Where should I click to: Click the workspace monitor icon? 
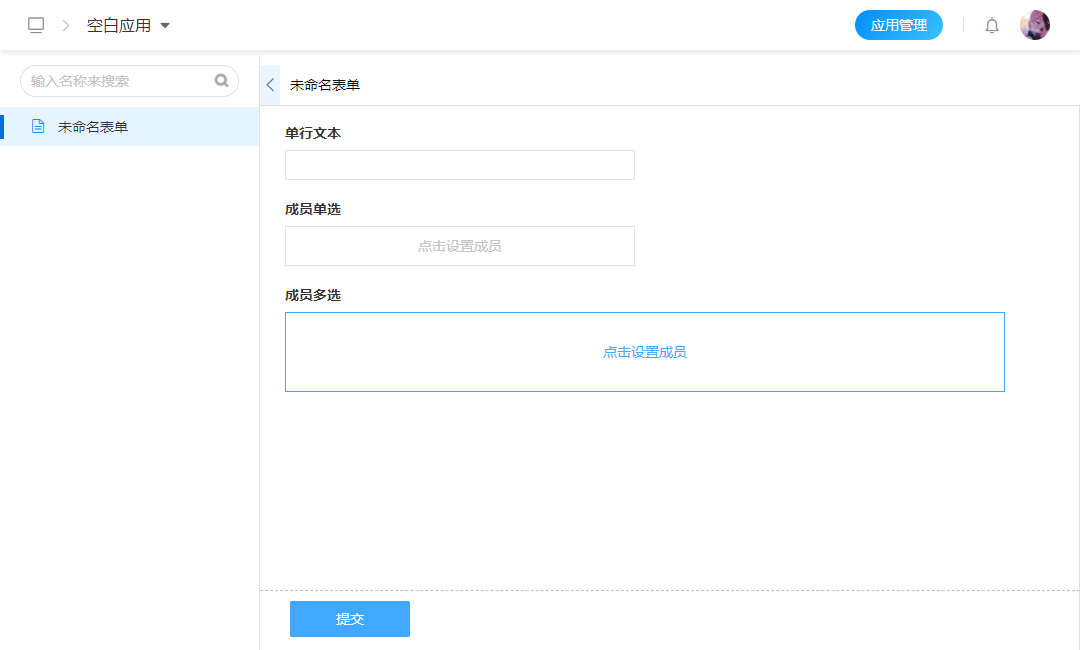36,25
